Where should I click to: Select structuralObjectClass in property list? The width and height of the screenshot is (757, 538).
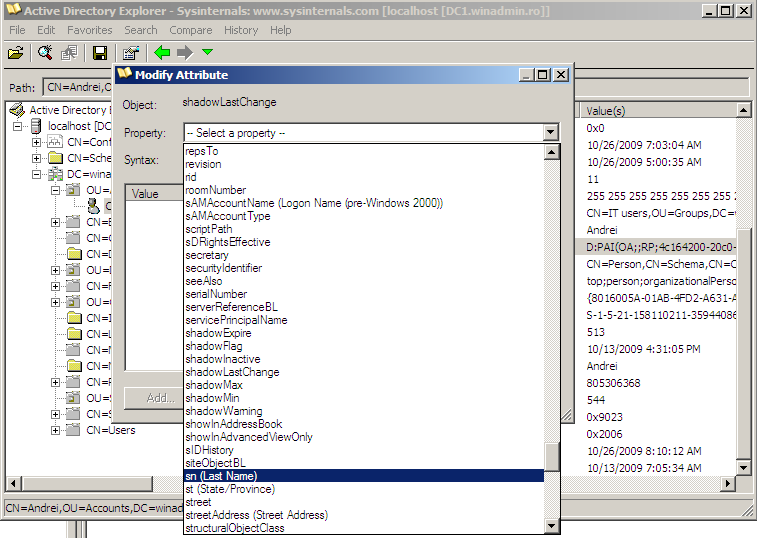coord(364,528)
